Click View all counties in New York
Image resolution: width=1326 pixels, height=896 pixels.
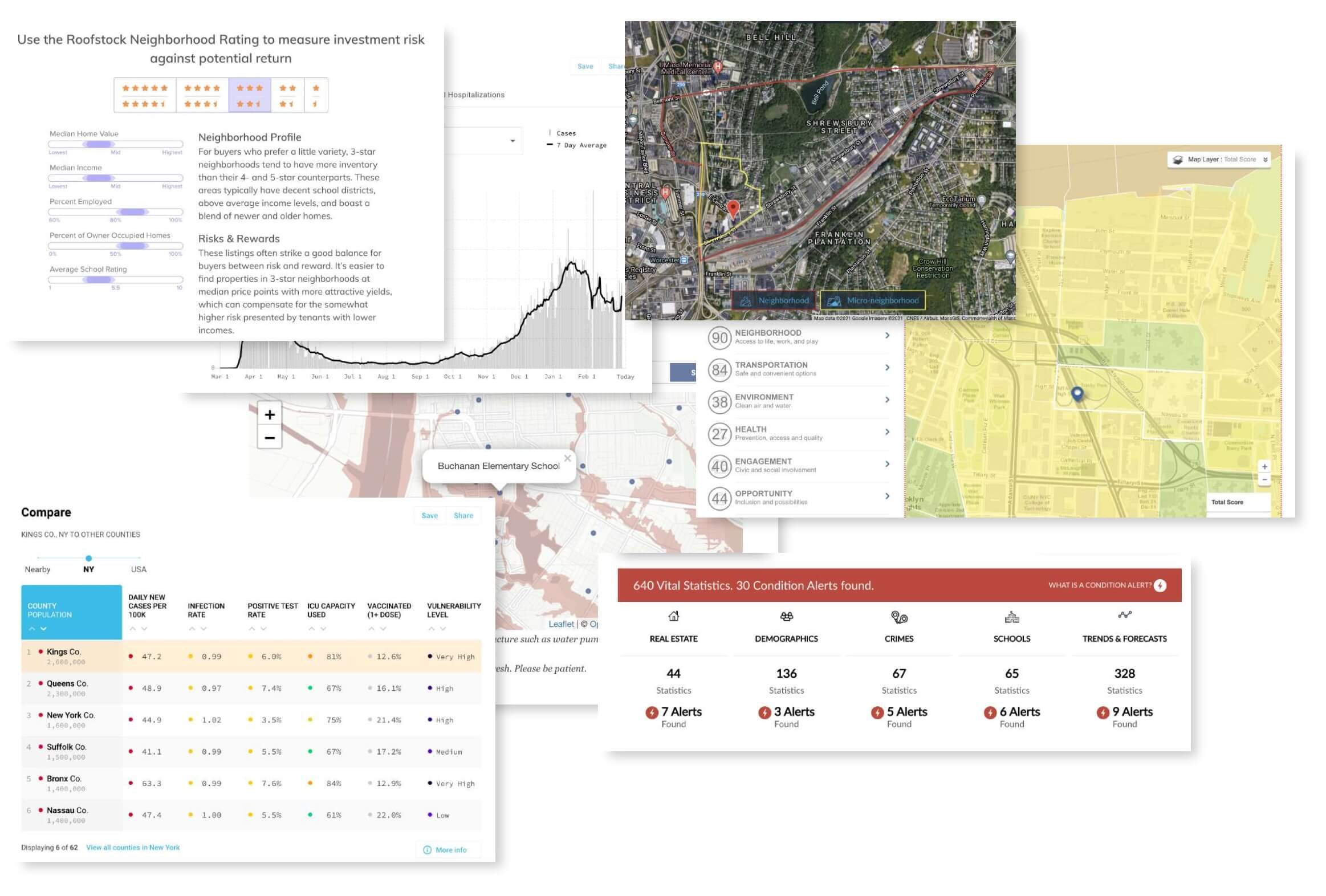point(132,848)
